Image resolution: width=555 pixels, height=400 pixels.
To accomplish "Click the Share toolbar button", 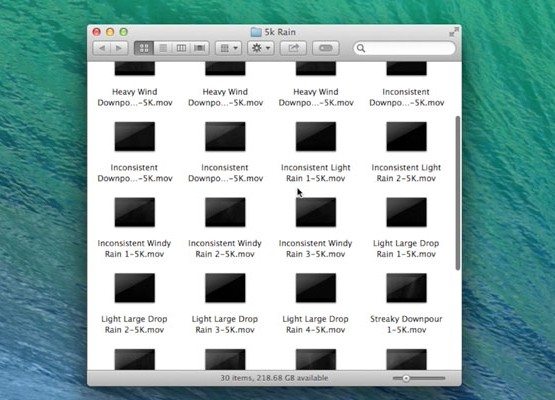I will [293, 48].
